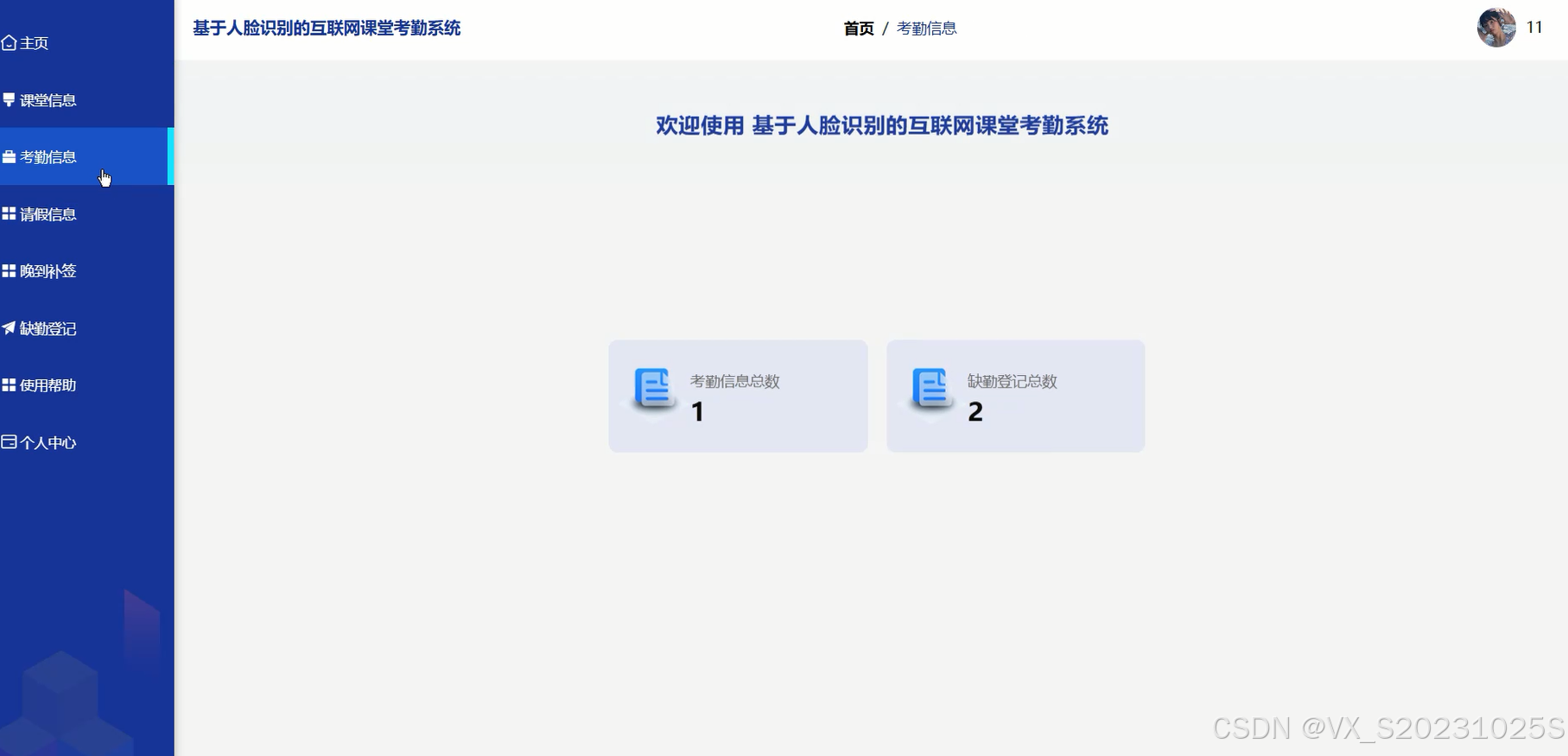Image resolution: width=1568 pixels, height=756 pixels.
Task: Click the 缺勤登记总数 label
Action: [x=1013, y=381]
